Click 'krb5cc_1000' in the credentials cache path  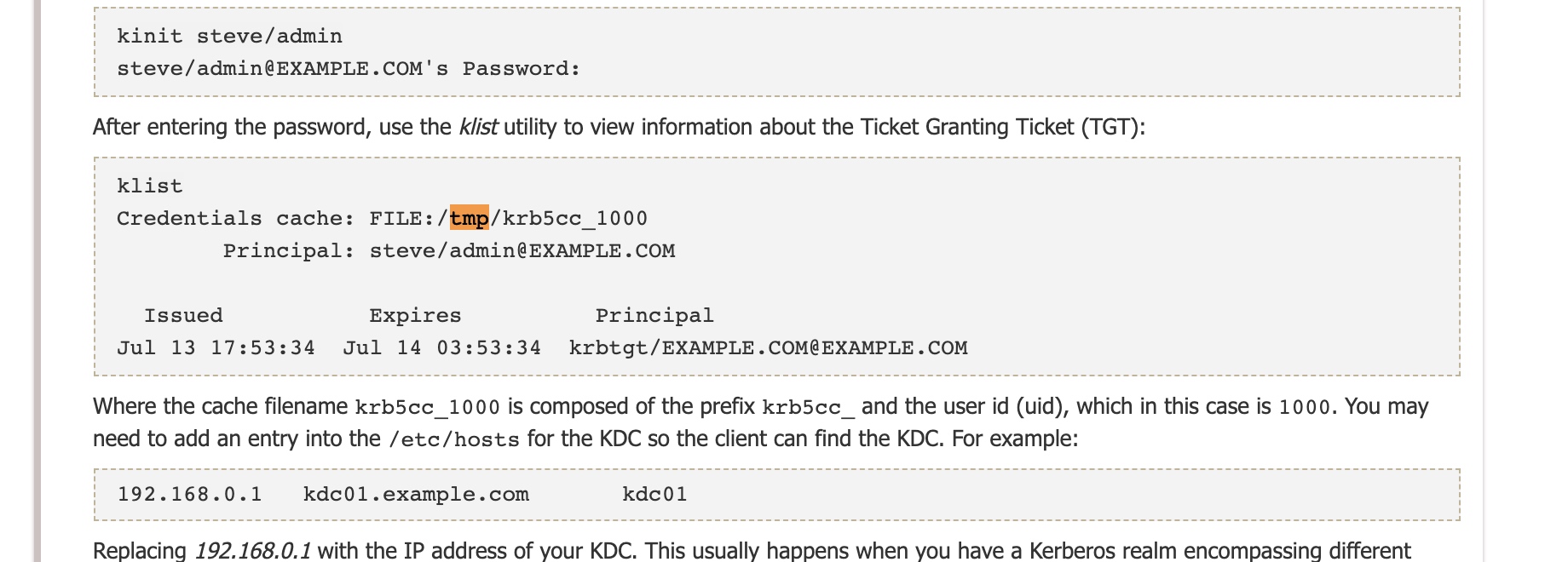575,219
